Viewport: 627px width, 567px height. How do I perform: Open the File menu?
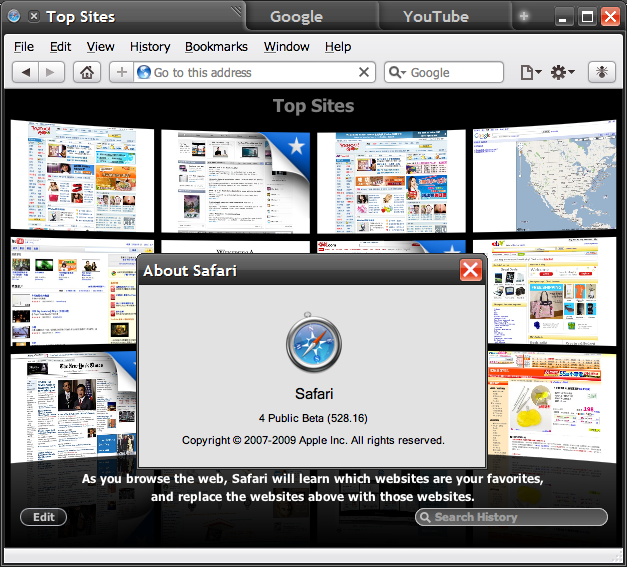click(24, 47)
